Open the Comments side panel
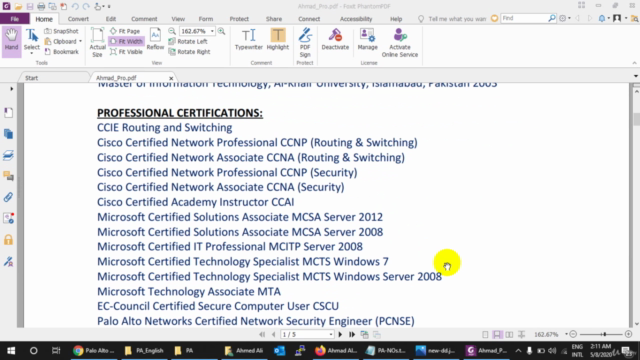Image resolution: width=640 pixels, height=360 pixels. (x=8, y=176)
